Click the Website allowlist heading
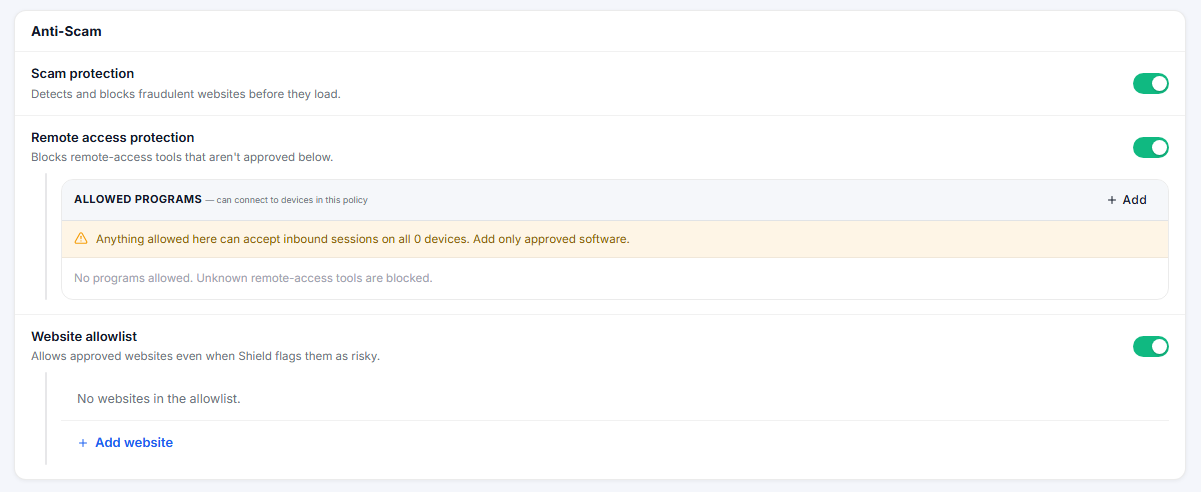The height and width of the screenshot is (492, 1201). pos(84,337)
